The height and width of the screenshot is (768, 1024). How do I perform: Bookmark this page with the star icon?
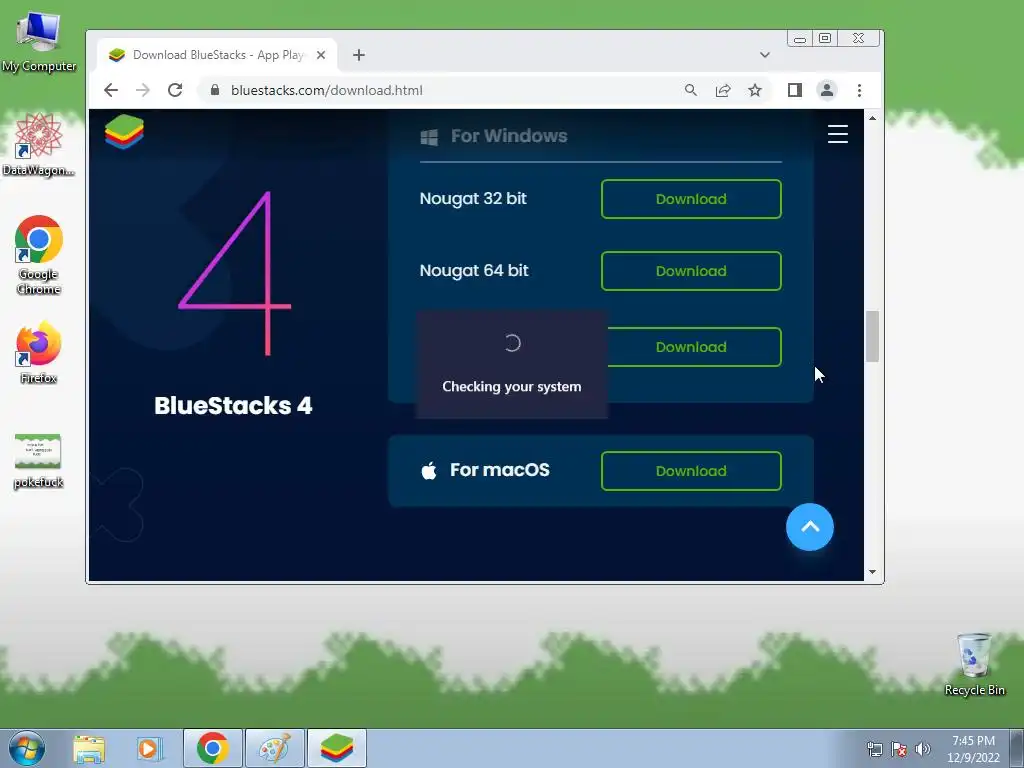click(755, 90)
